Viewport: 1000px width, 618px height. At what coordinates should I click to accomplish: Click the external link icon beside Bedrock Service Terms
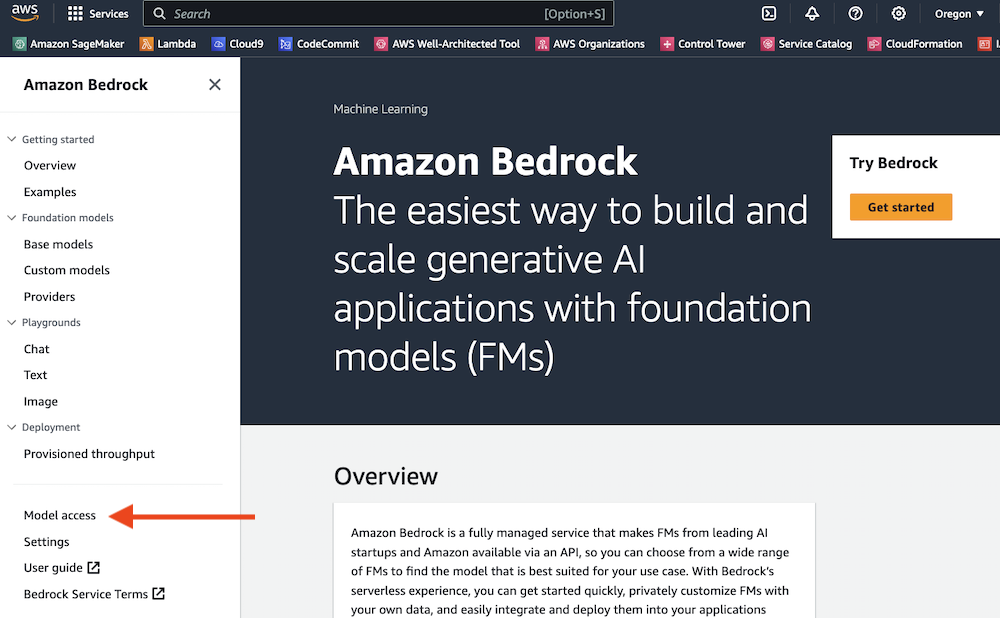tap(159, 594)
